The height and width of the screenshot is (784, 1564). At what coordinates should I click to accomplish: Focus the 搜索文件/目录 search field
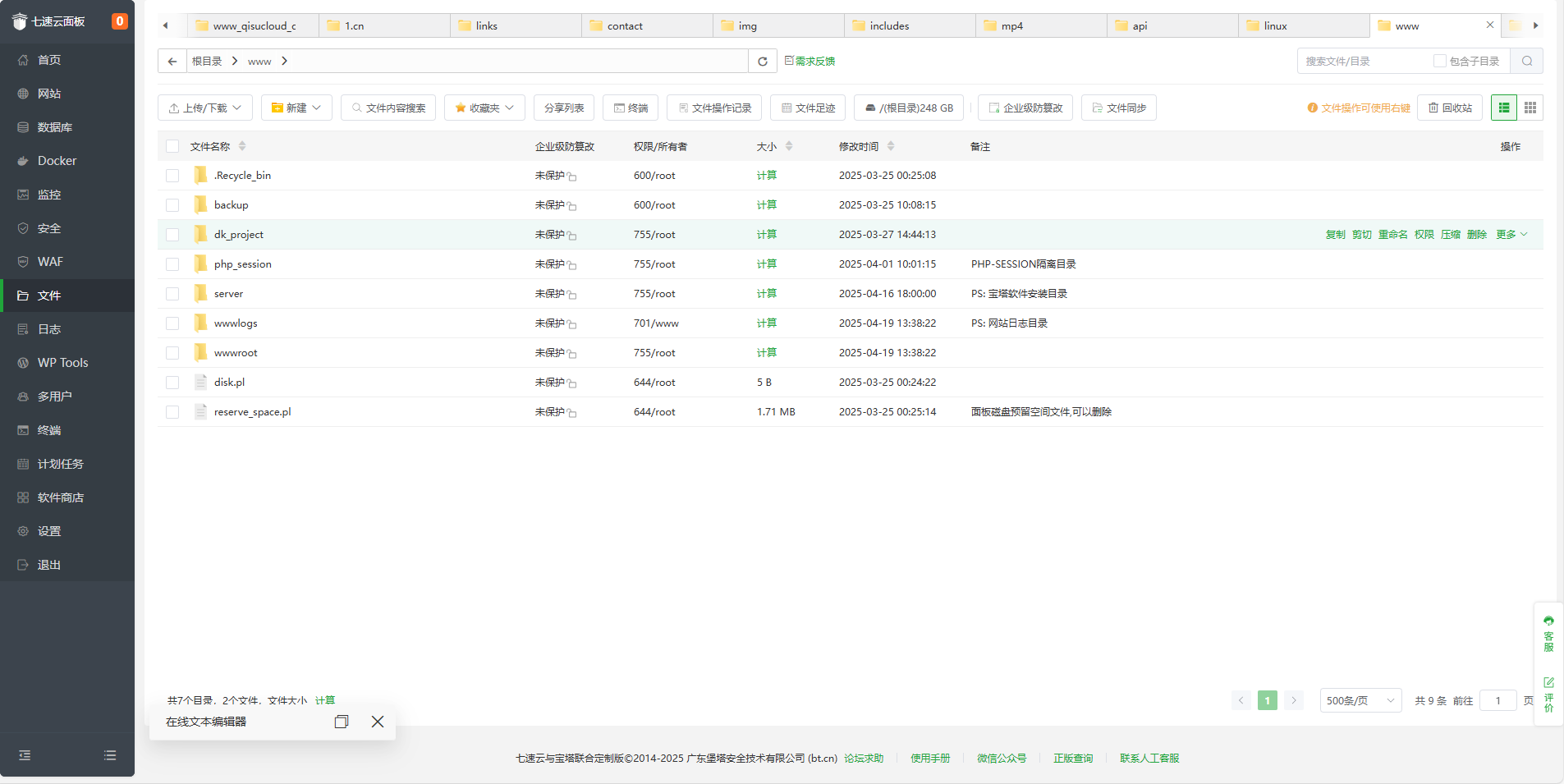click(x=1363, y=61)
